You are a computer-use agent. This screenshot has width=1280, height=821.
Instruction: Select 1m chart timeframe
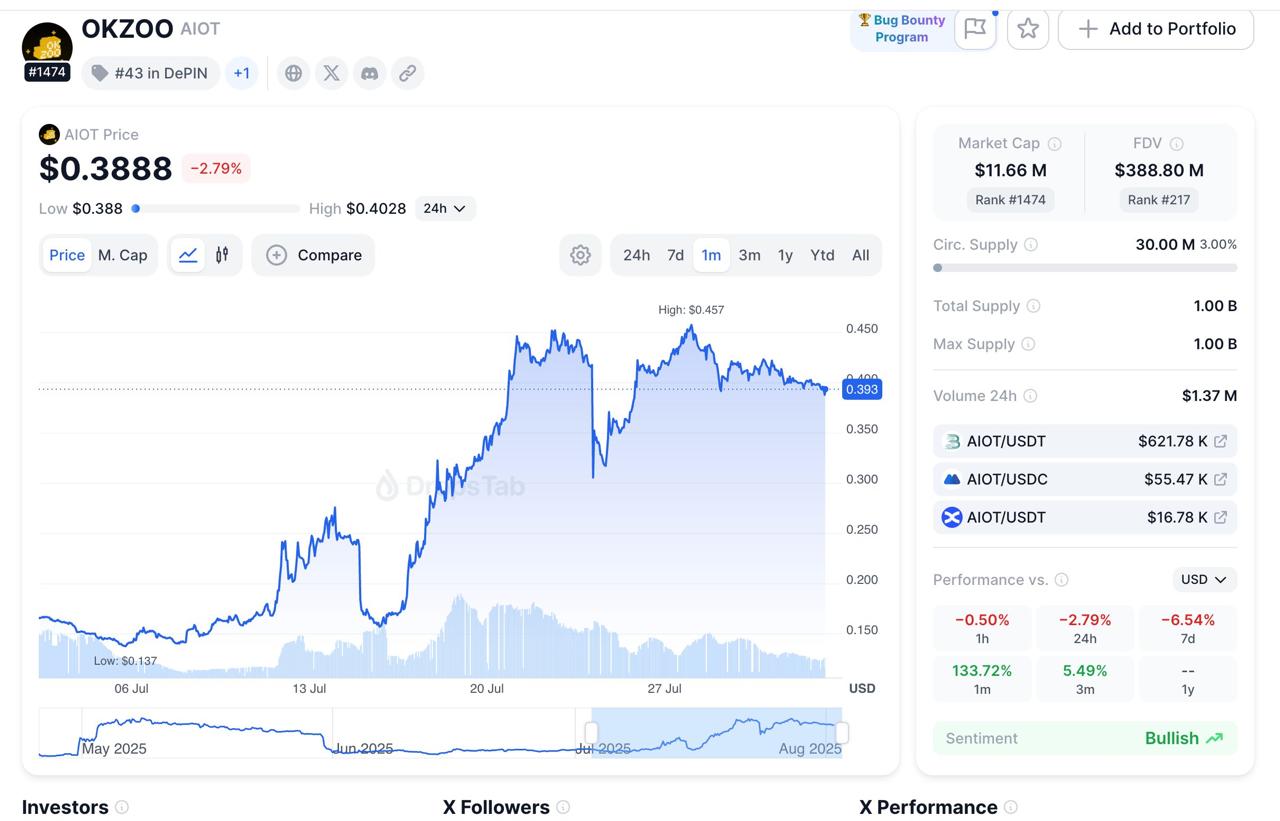tap(711, 255)
